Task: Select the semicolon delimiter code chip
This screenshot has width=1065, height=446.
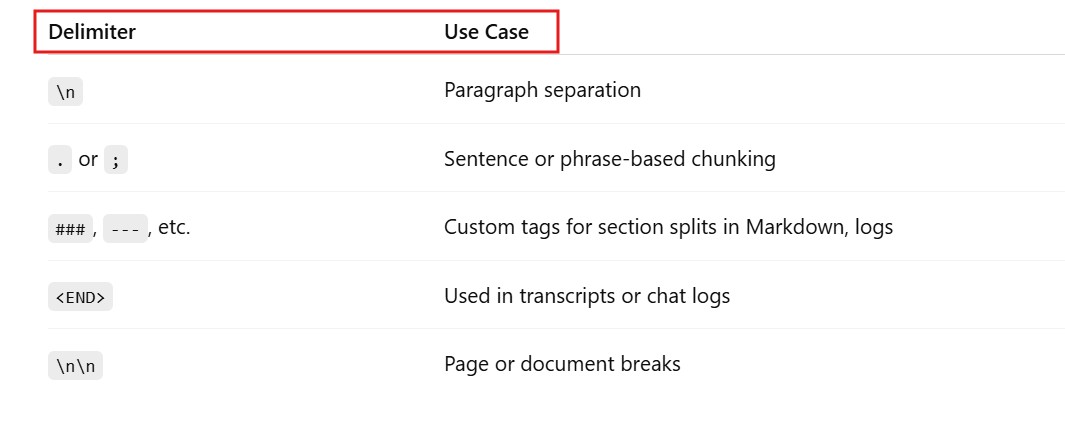Action: (x=116, y=159)
